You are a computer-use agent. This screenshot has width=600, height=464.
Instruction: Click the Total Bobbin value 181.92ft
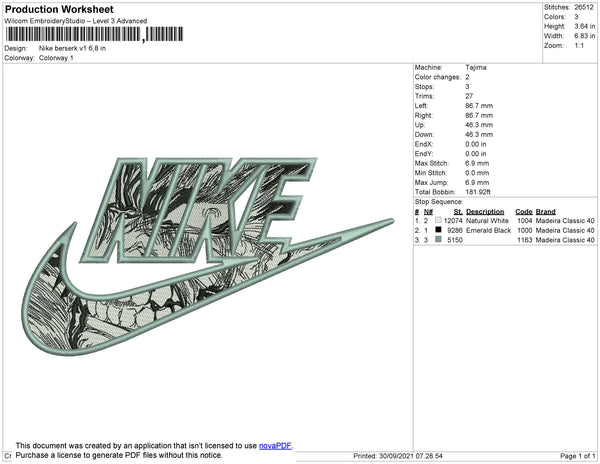[x=478, y=192]
